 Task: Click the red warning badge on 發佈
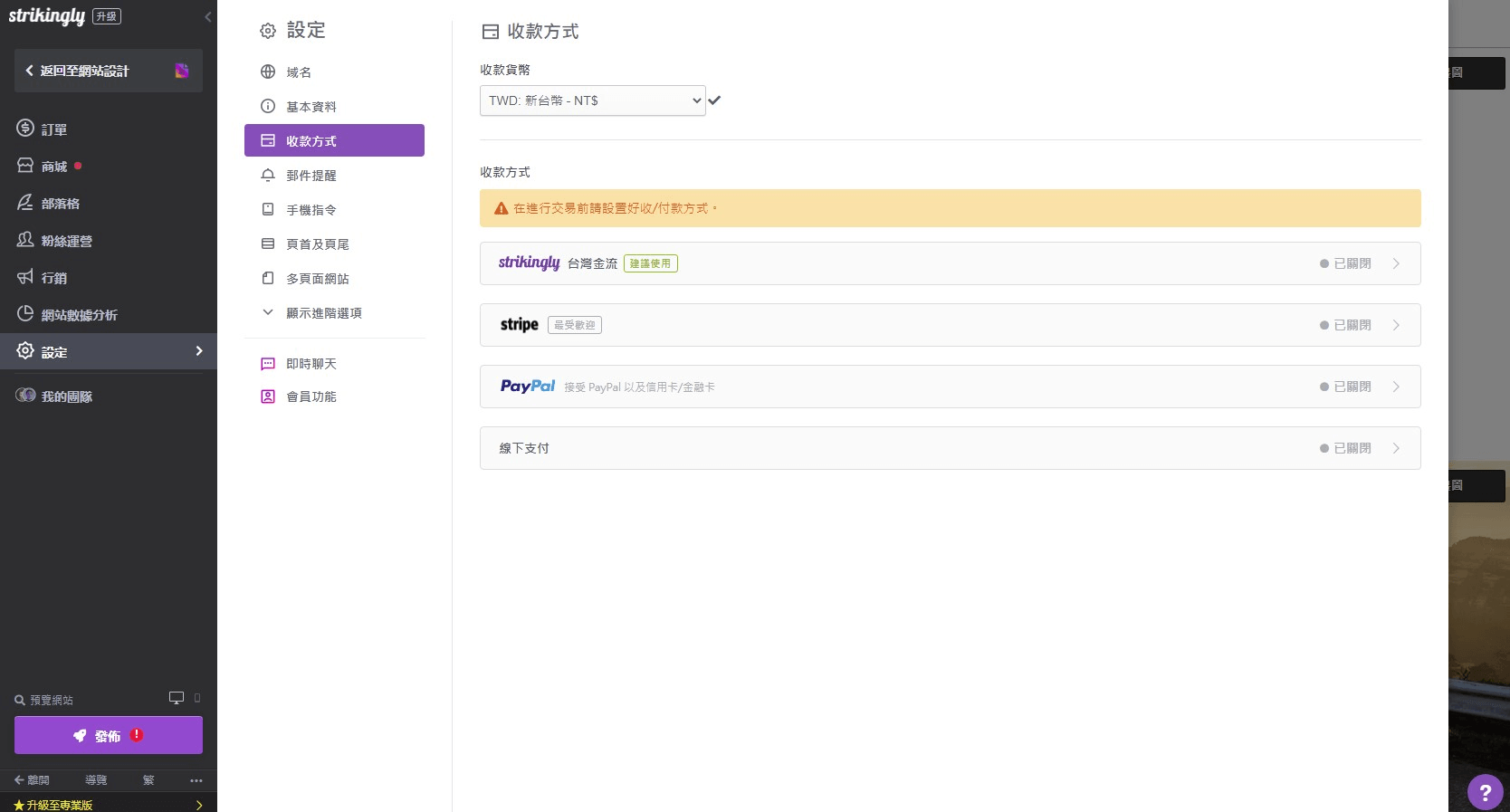pos(137,735)
